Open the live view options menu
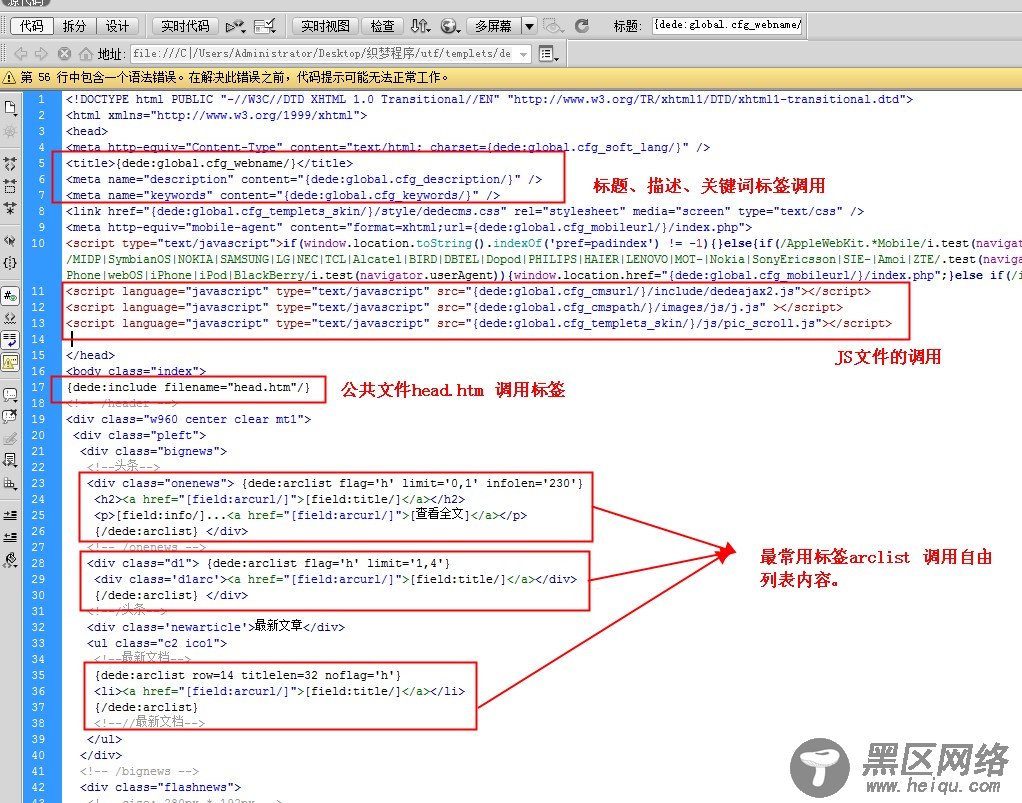 pyautogui.click(x=549, y=53)
